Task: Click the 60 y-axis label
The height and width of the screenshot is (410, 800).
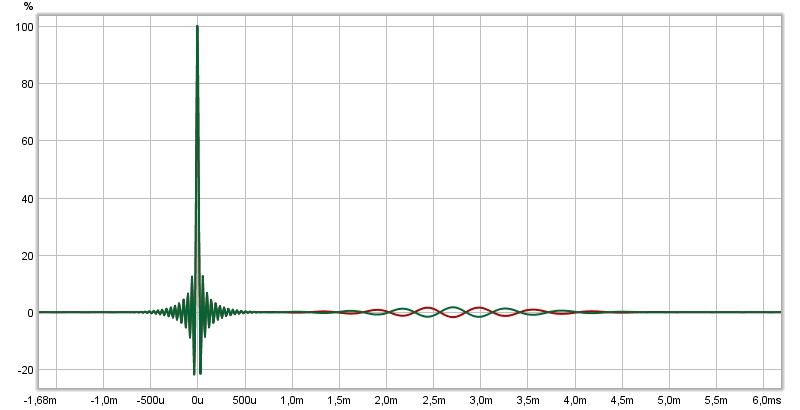Action: click(28, 141)
